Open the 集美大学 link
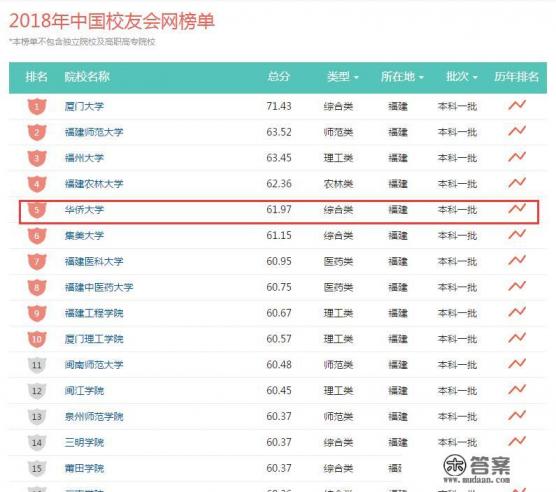Screen dimensions: 556x492 (84, 236)
